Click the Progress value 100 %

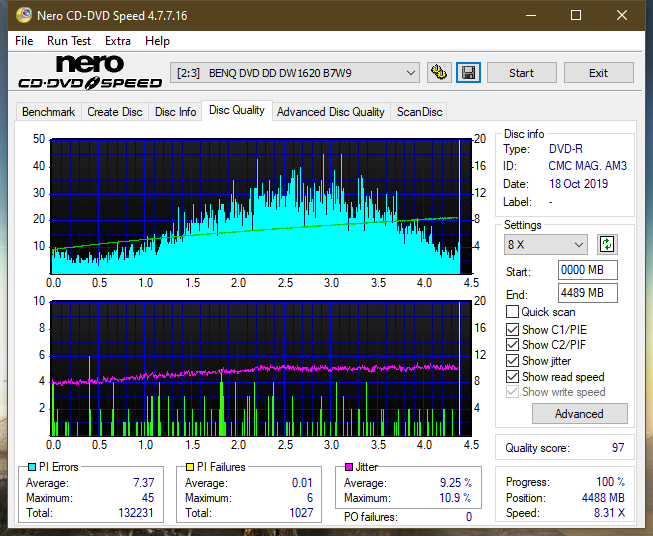(611, 482)
